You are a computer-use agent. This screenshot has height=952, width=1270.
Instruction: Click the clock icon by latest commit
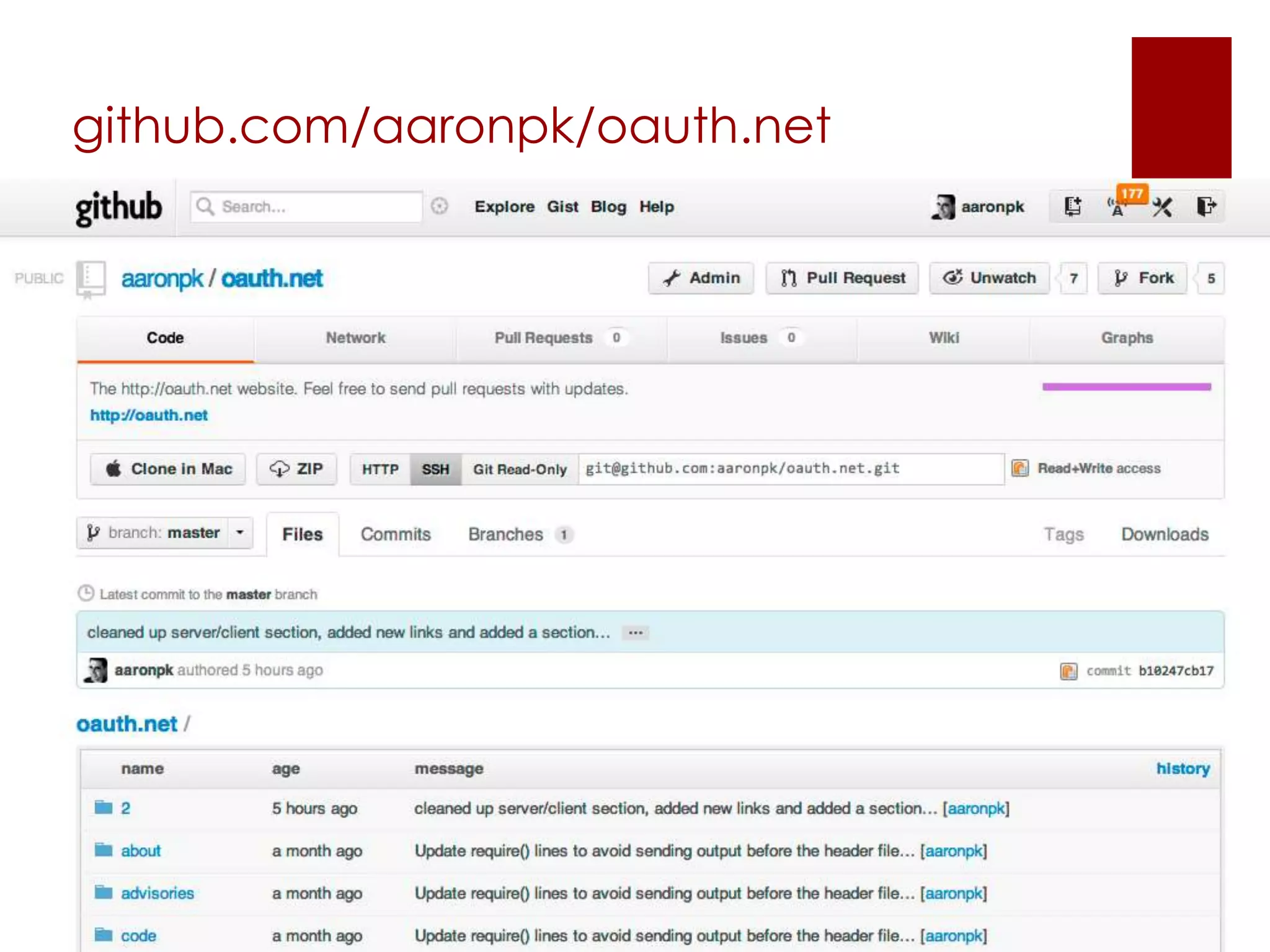click(86, 593)
